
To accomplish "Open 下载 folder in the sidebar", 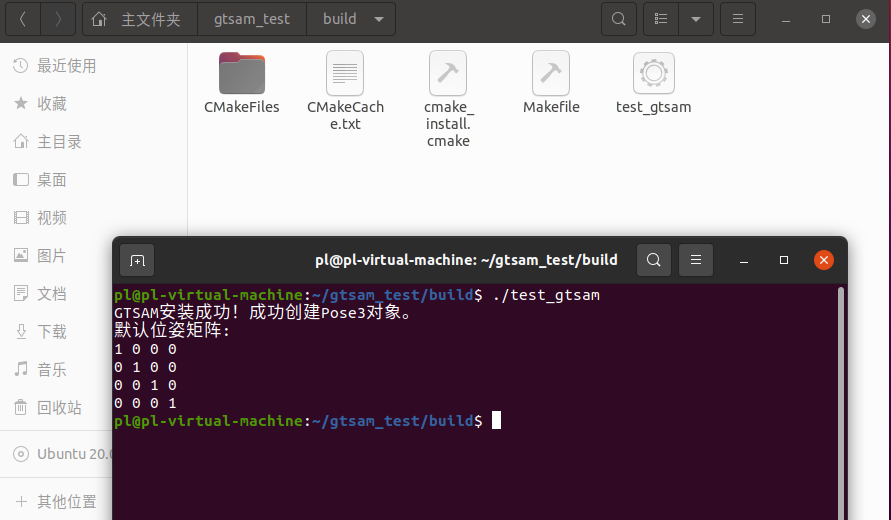I will [52, 332].
